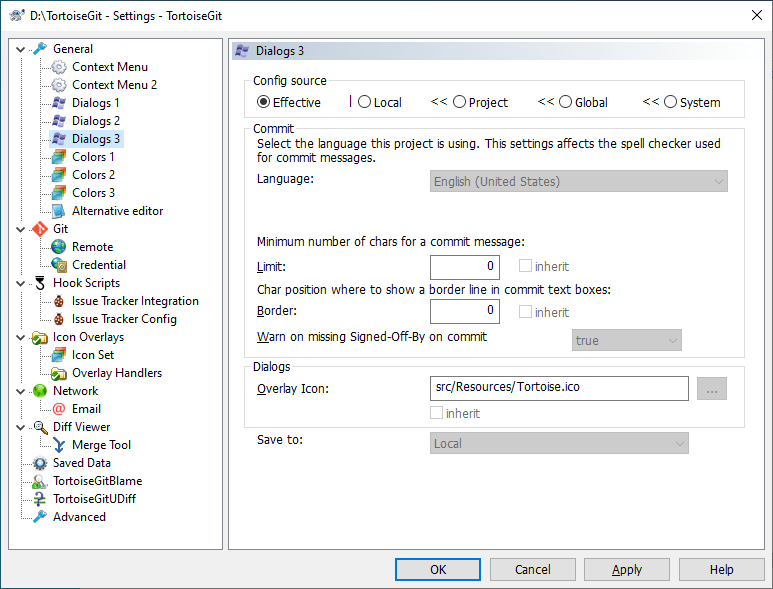The width and height of the screenshot is (773, 589).
Task: Collapse the General tree section
Action: pyautogui.click(x=23, y=49)
